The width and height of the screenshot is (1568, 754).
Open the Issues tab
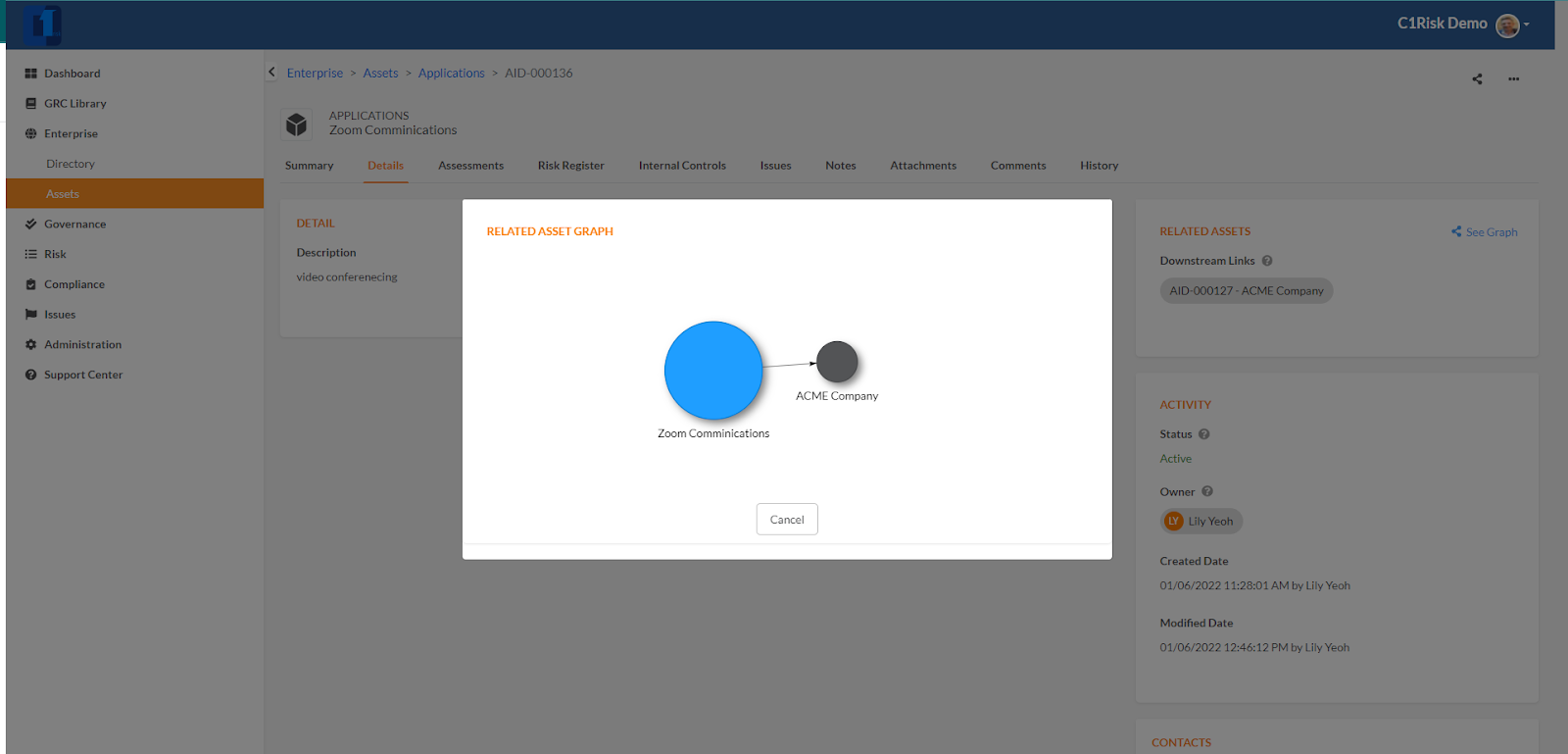(776, 166)
